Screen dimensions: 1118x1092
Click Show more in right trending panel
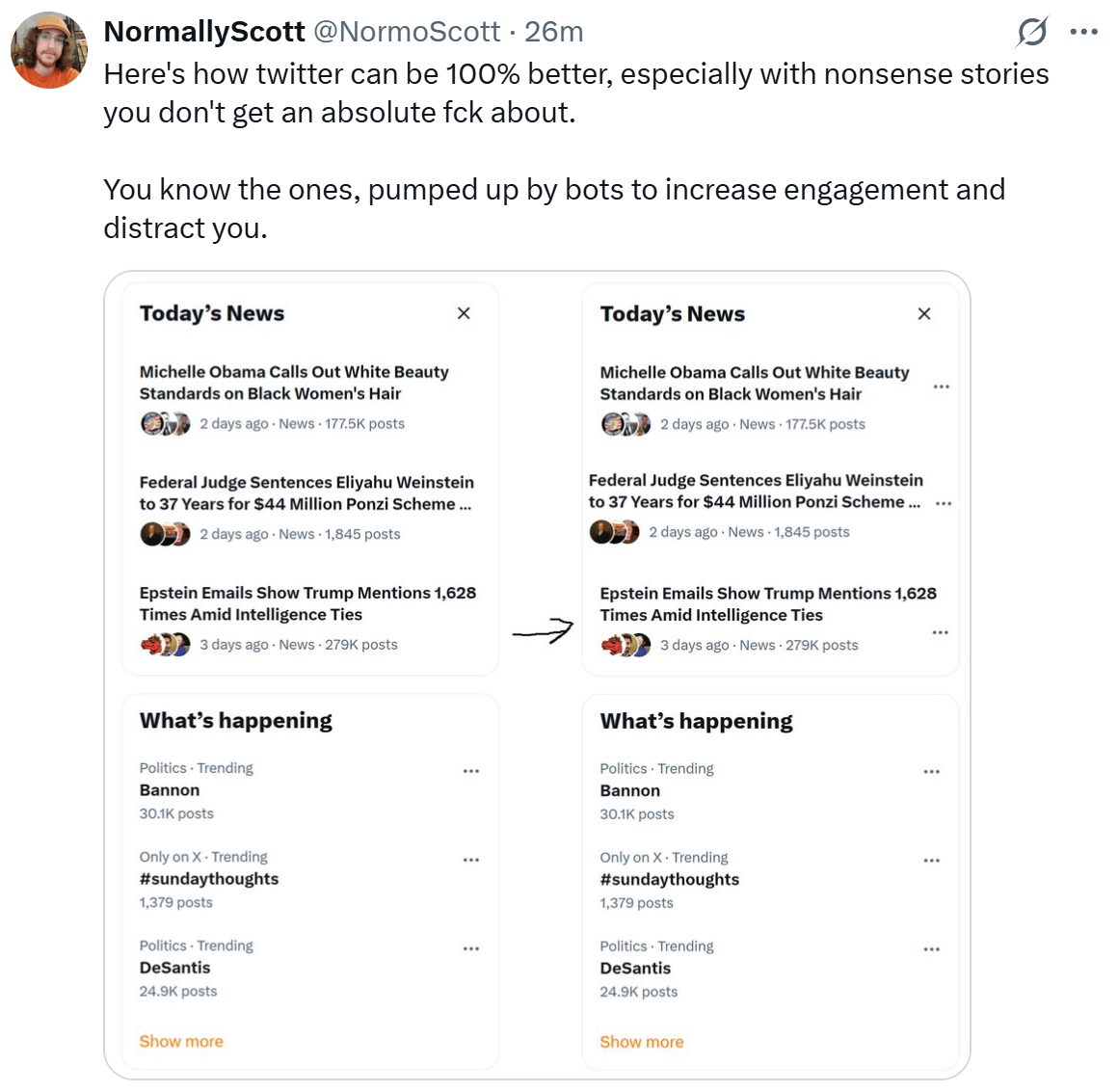pyautogui.click(x=642, y=1042)
